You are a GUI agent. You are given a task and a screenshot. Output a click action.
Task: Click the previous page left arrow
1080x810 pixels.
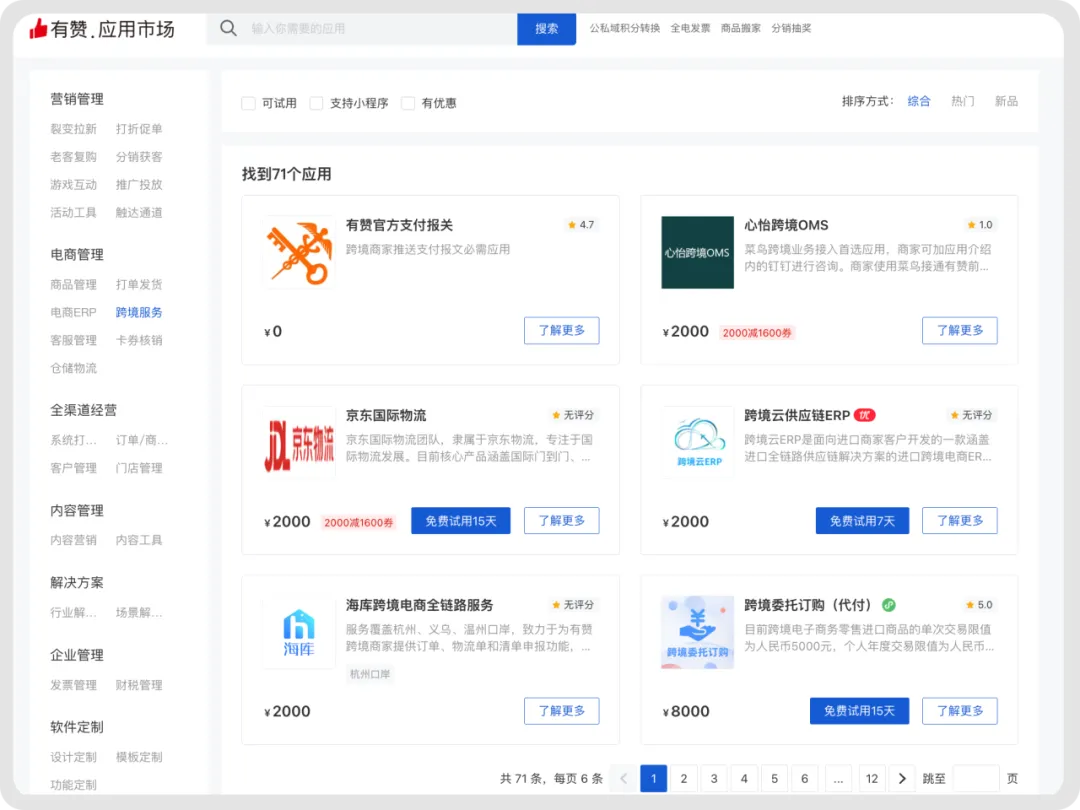click(623, 778)
